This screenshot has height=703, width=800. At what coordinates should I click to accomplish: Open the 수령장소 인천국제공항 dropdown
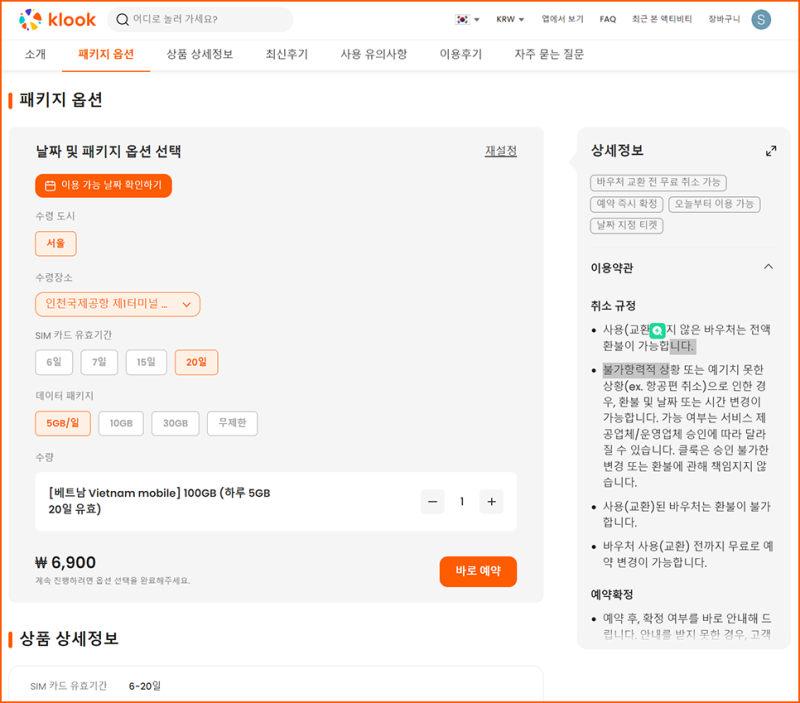pos(117,304)
